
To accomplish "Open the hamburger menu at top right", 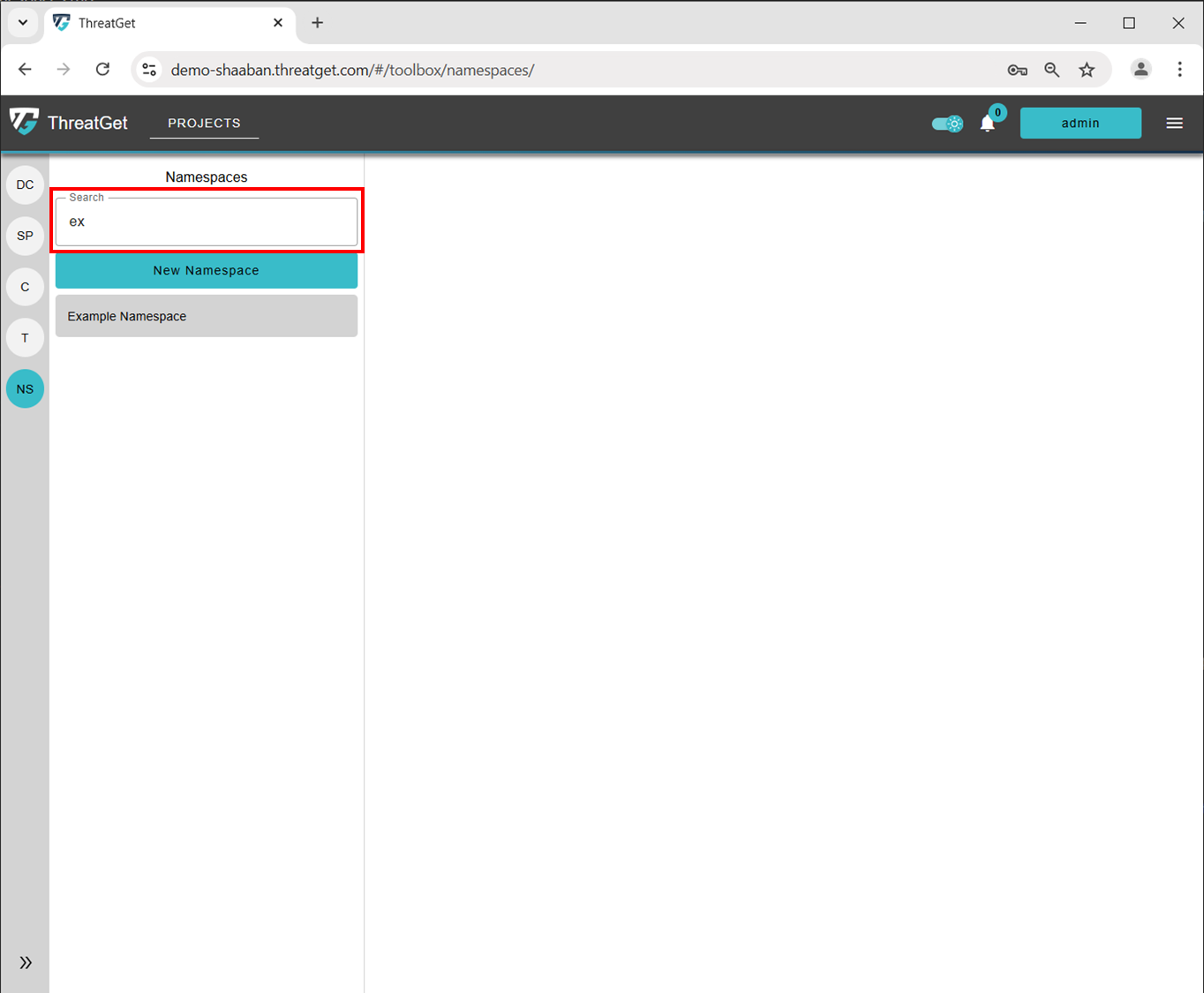I will click(1174, 123).
